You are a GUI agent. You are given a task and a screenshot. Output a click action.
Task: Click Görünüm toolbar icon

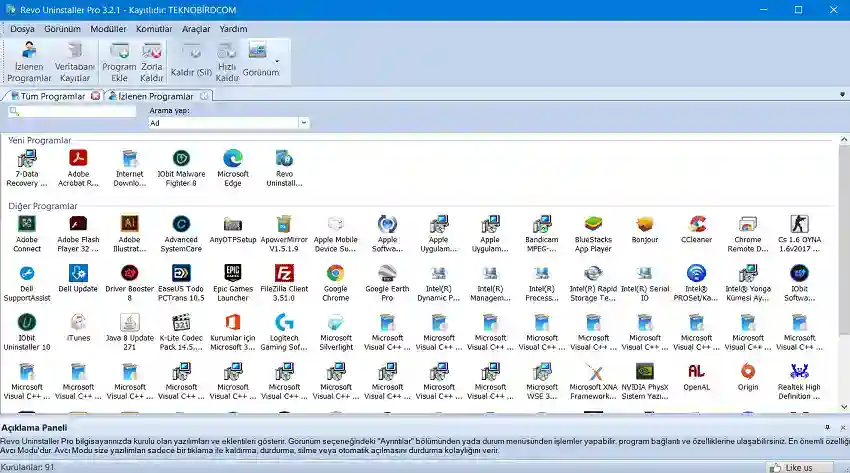coord(257,50)
